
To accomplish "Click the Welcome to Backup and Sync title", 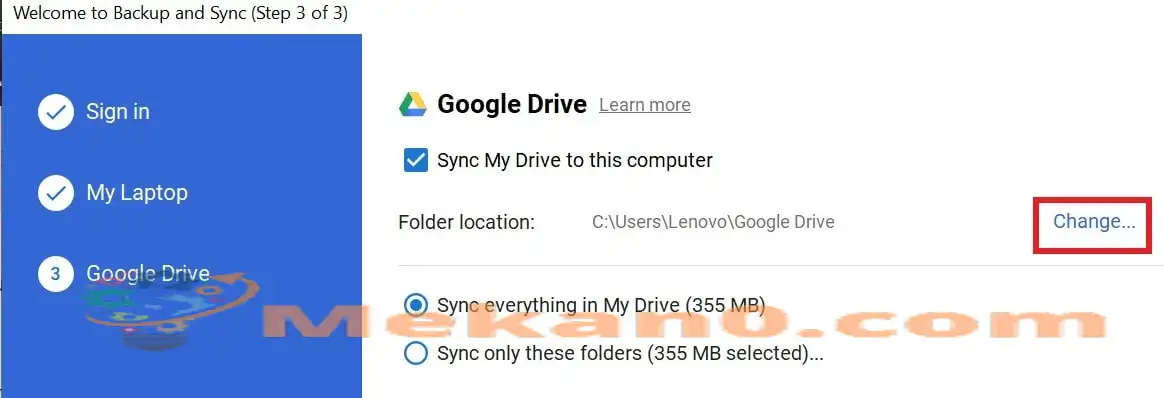I will coord(180,13).
